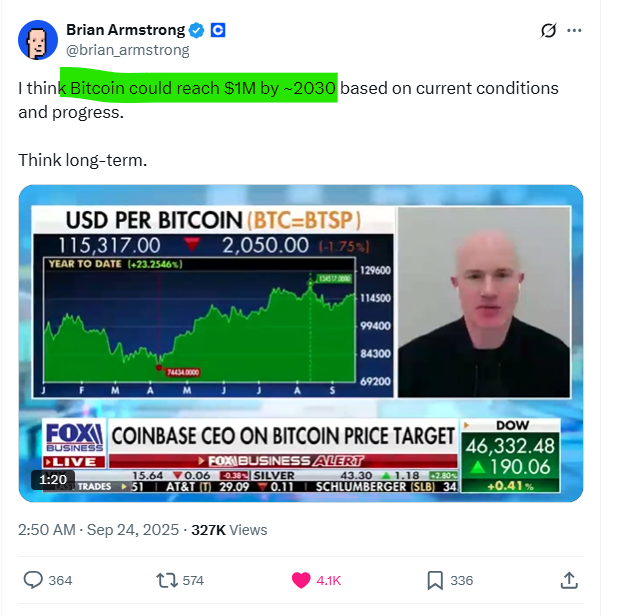This screenshot has width=624, height=616.
Task: Click the 364 replies count
Action: coord(60,581)
